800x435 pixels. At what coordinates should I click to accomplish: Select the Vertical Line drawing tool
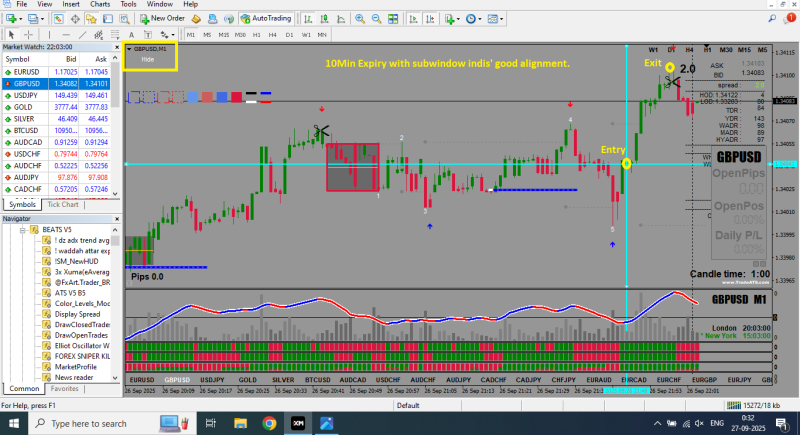pos(49,35)
